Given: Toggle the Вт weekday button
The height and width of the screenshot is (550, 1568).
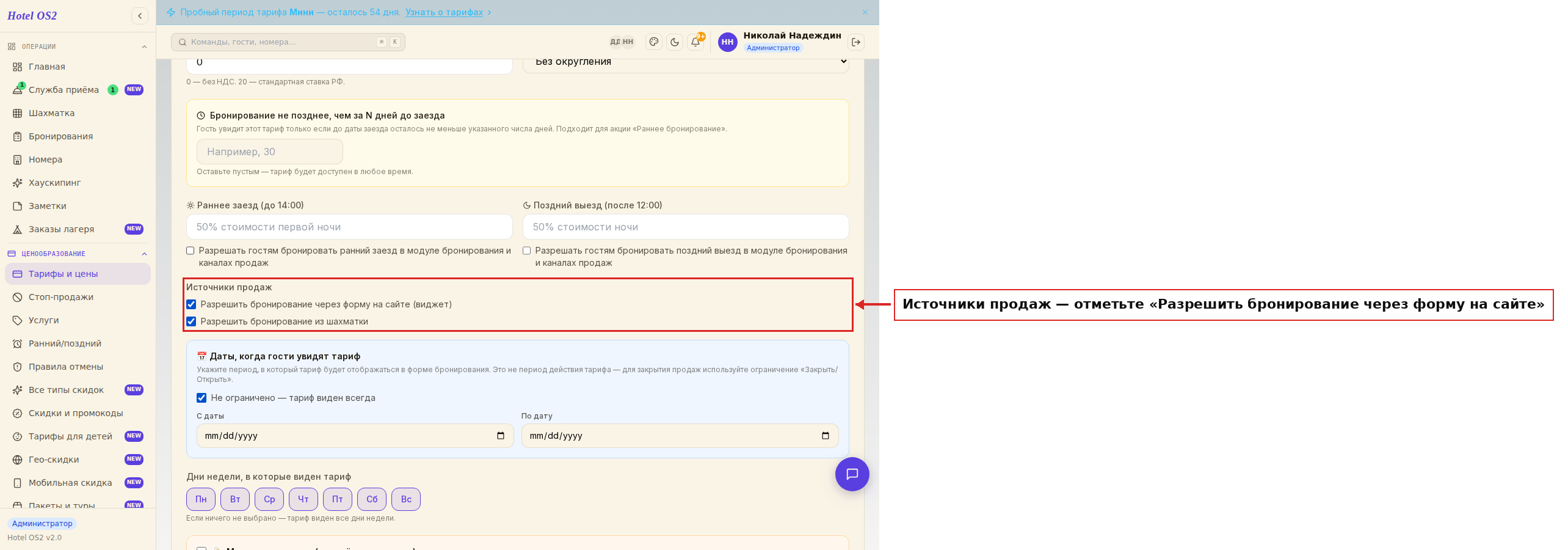Looking at the screenshot, I should point(235,499).
